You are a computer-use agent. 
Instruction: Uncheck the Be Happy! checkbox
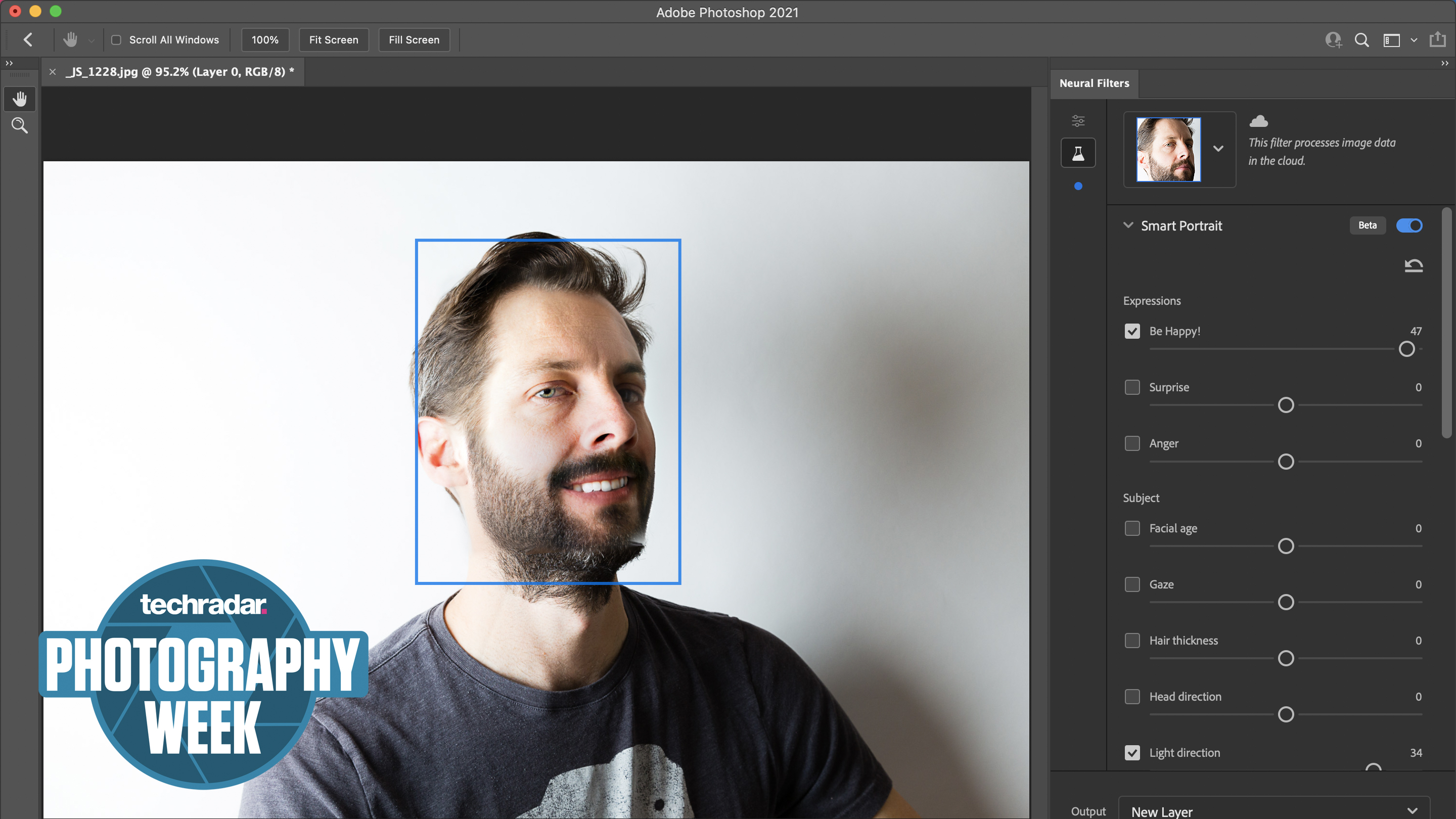coord(1132,331)
